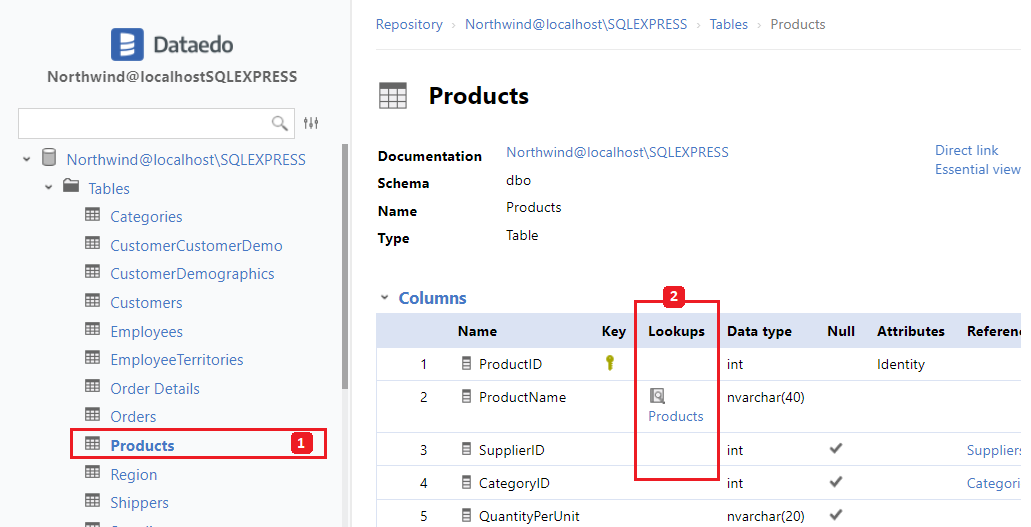Open the Direct link
Image resolution: width=1031 pixels, height=527 pixels.
pyautogui.click(x=966, y=150)
